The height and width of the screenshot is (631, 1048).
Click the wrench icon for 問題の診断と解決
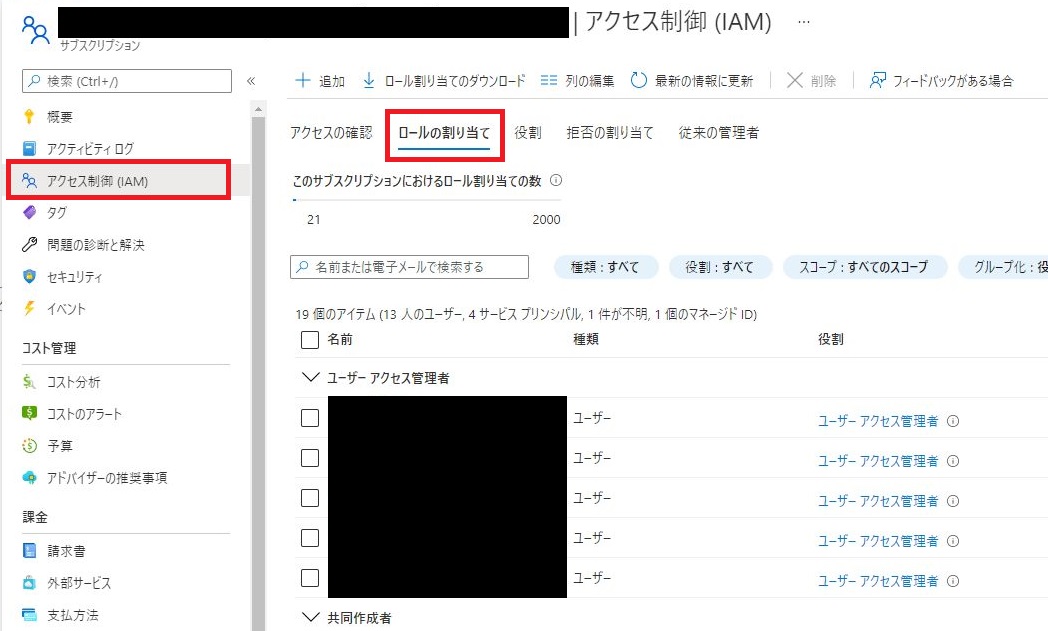tap(29, 245)
